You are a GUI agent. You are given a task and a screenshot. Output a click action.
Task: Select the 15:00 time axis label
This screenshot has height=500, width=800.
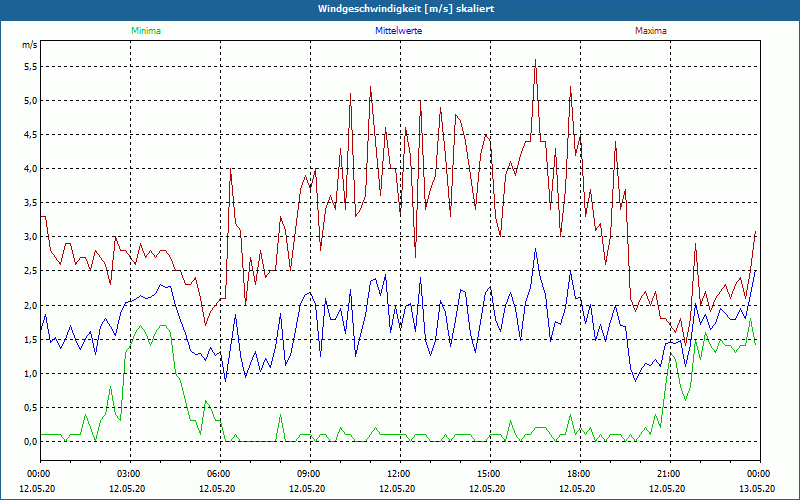489,473
